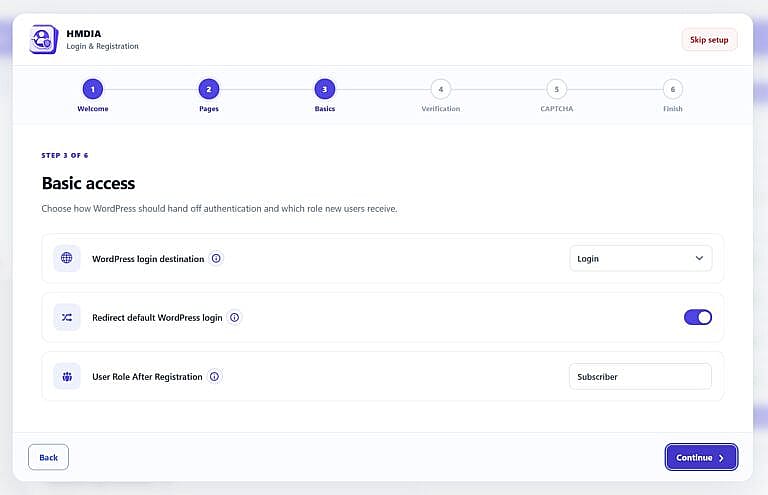768x495 pixels.
Task: Click the globe icon beside WordPress login destination
Action: click(x=67, y=258)
